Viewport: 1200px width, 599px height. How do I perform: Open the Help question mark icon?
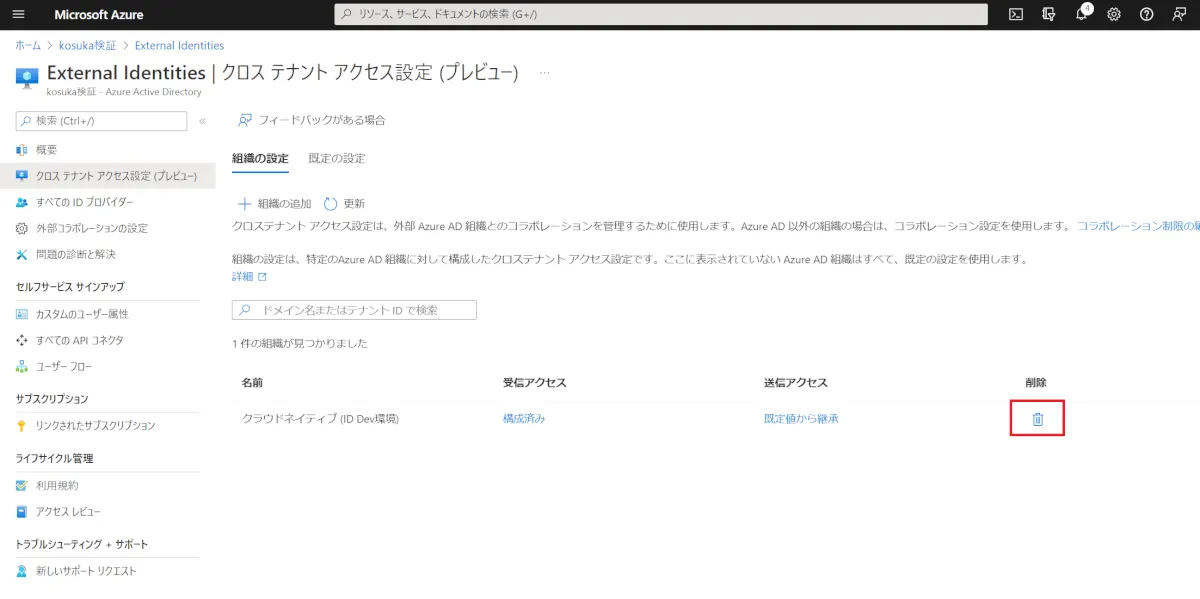1147,15
